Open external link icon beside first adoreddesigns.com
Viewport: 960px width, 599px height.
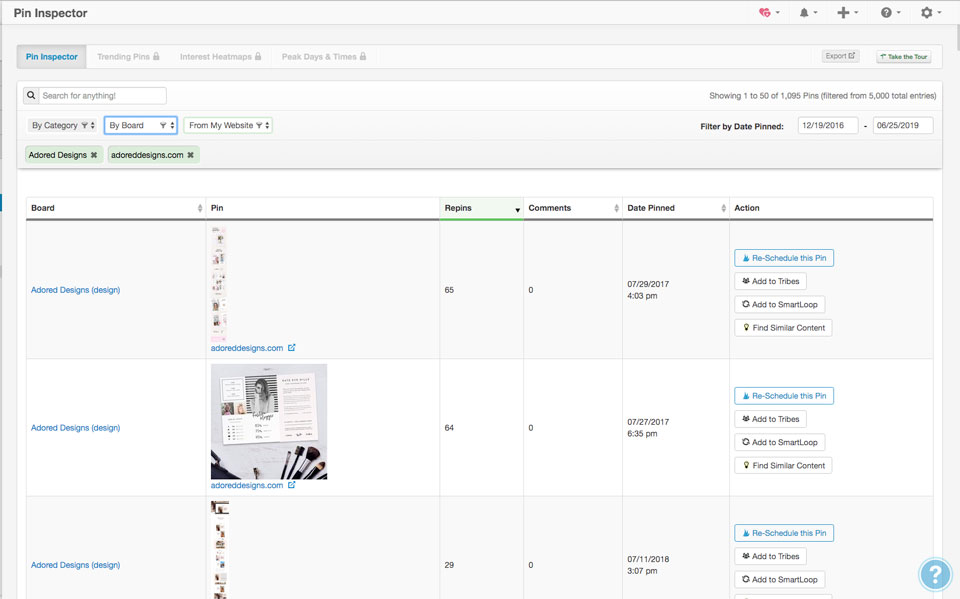[292, 348]
